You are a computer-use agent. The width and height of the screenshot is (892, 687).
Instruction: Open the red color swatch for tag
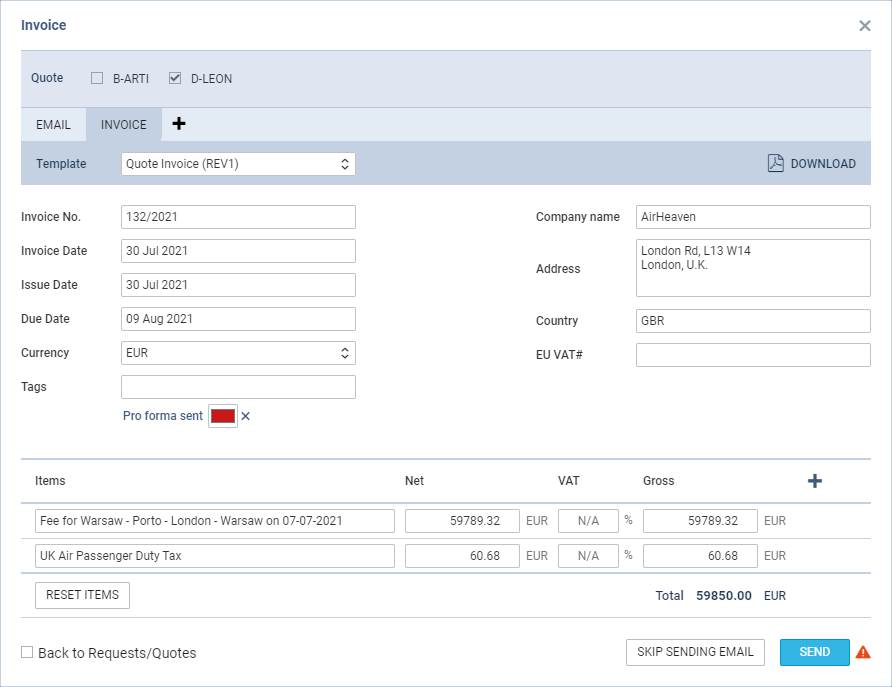click(223, 416)
